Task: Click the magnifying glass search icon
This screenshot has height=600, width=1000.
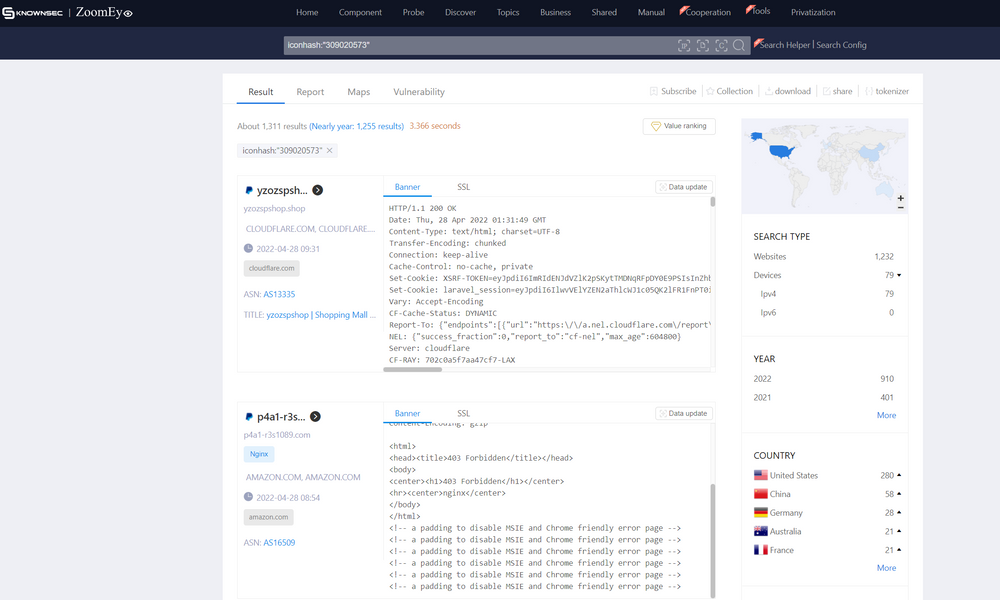Action: (739, 45)
